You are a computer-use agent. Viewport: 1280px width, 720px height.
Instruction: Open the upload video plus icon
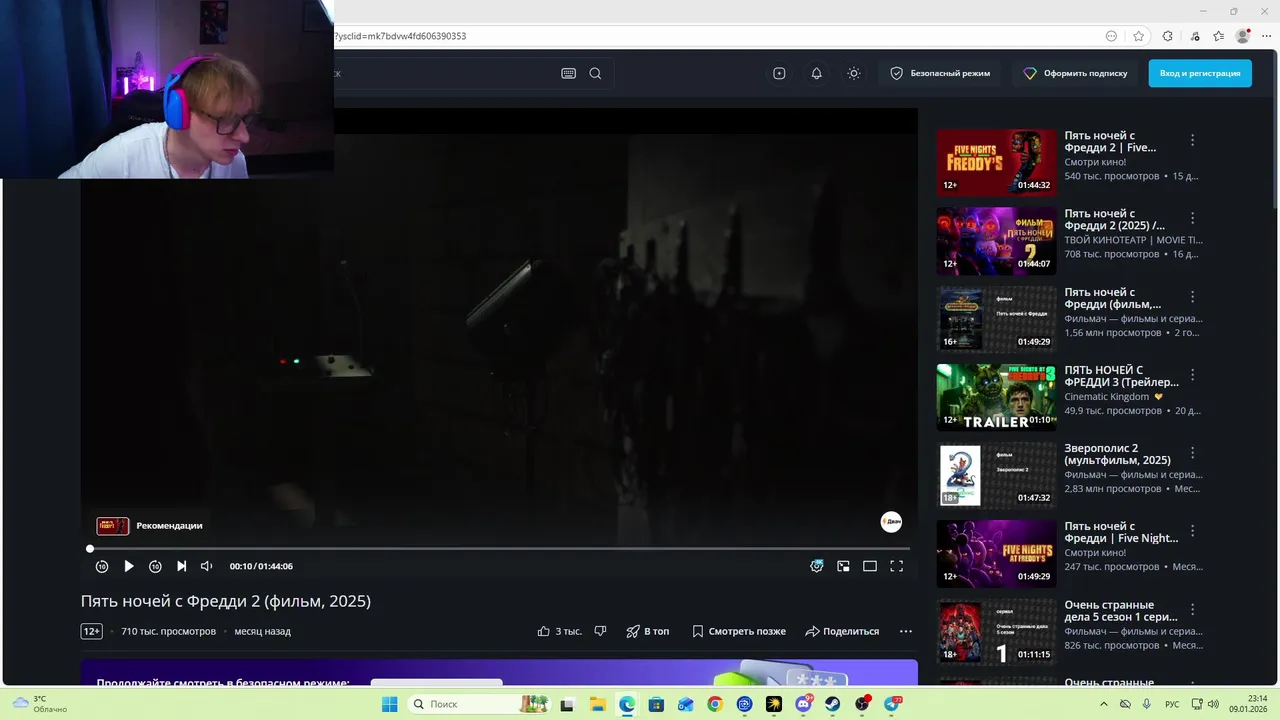(x=779, y=73)
